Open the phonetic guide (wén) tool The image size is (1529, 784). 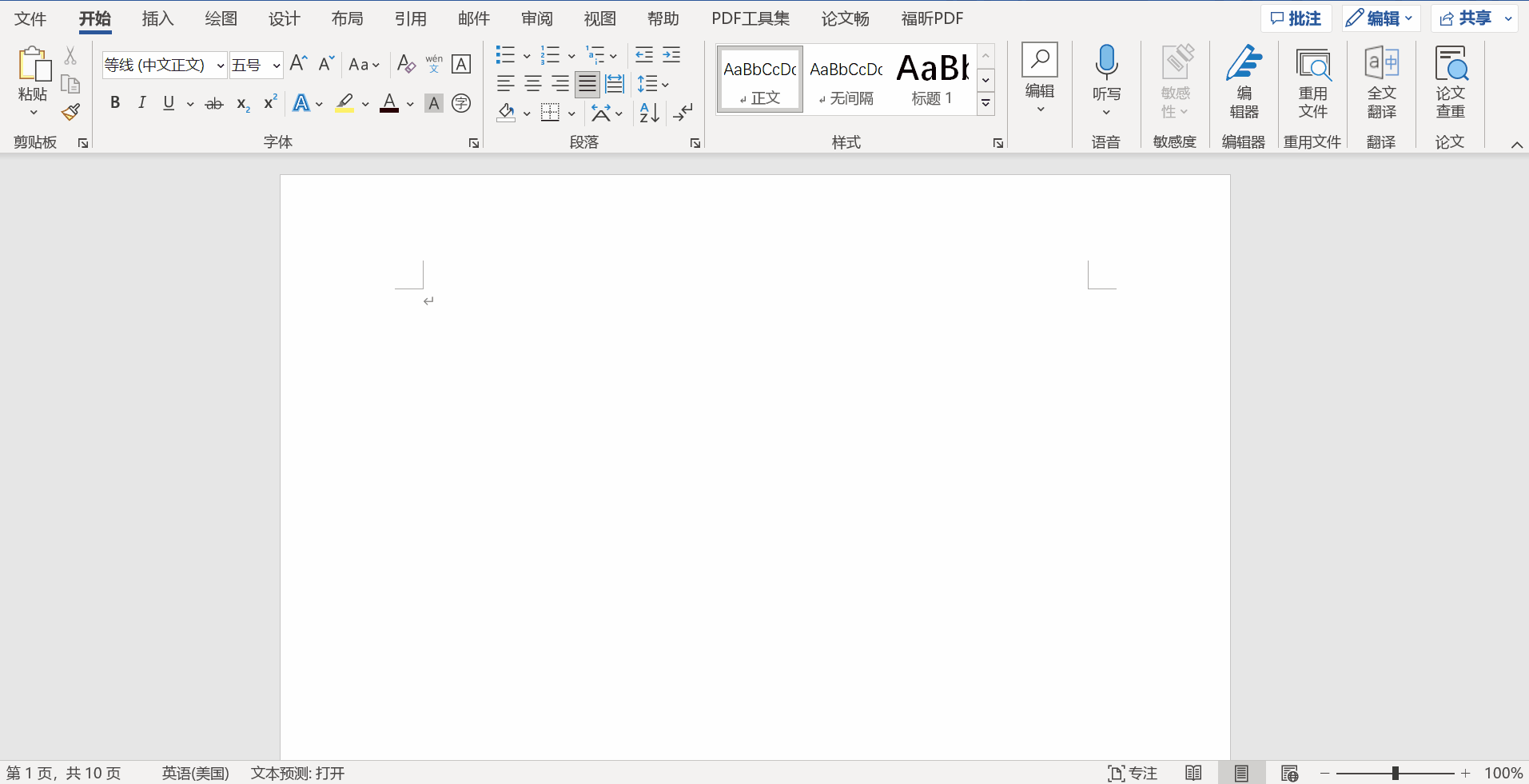click(x=434, y=64)
